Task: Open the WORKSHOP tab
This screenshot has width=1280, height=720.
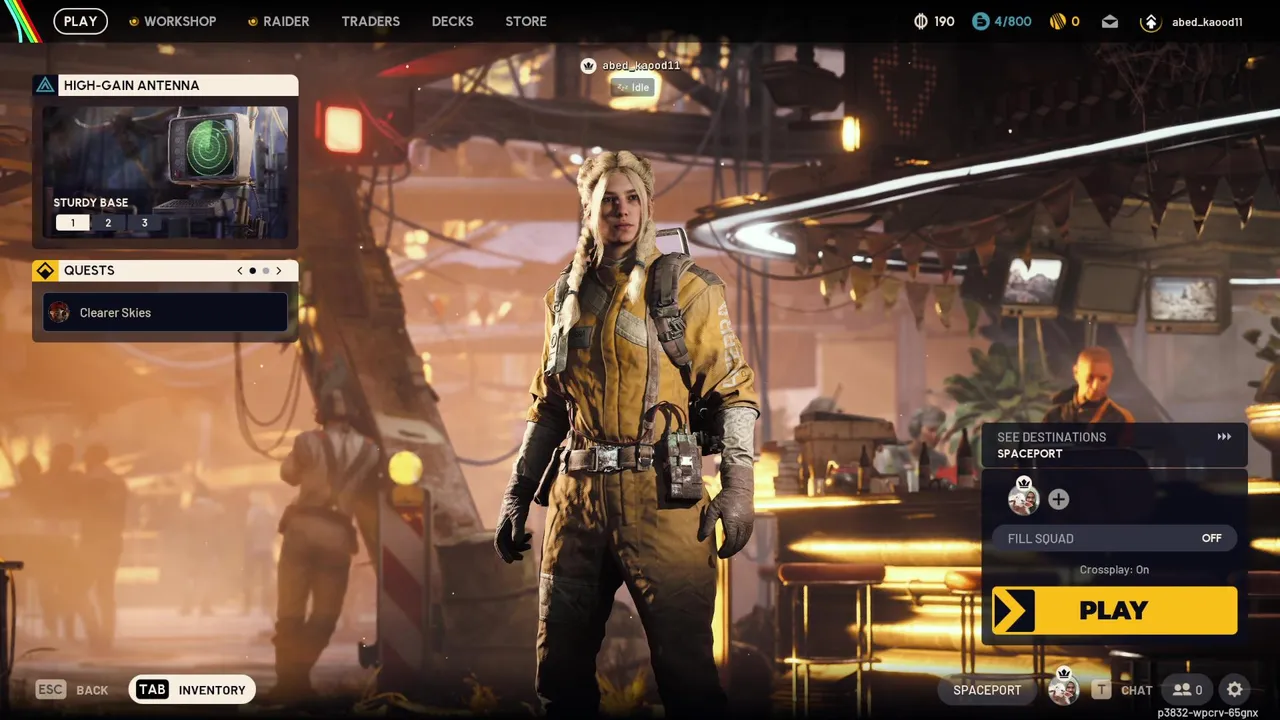Action: click(172, 21)
